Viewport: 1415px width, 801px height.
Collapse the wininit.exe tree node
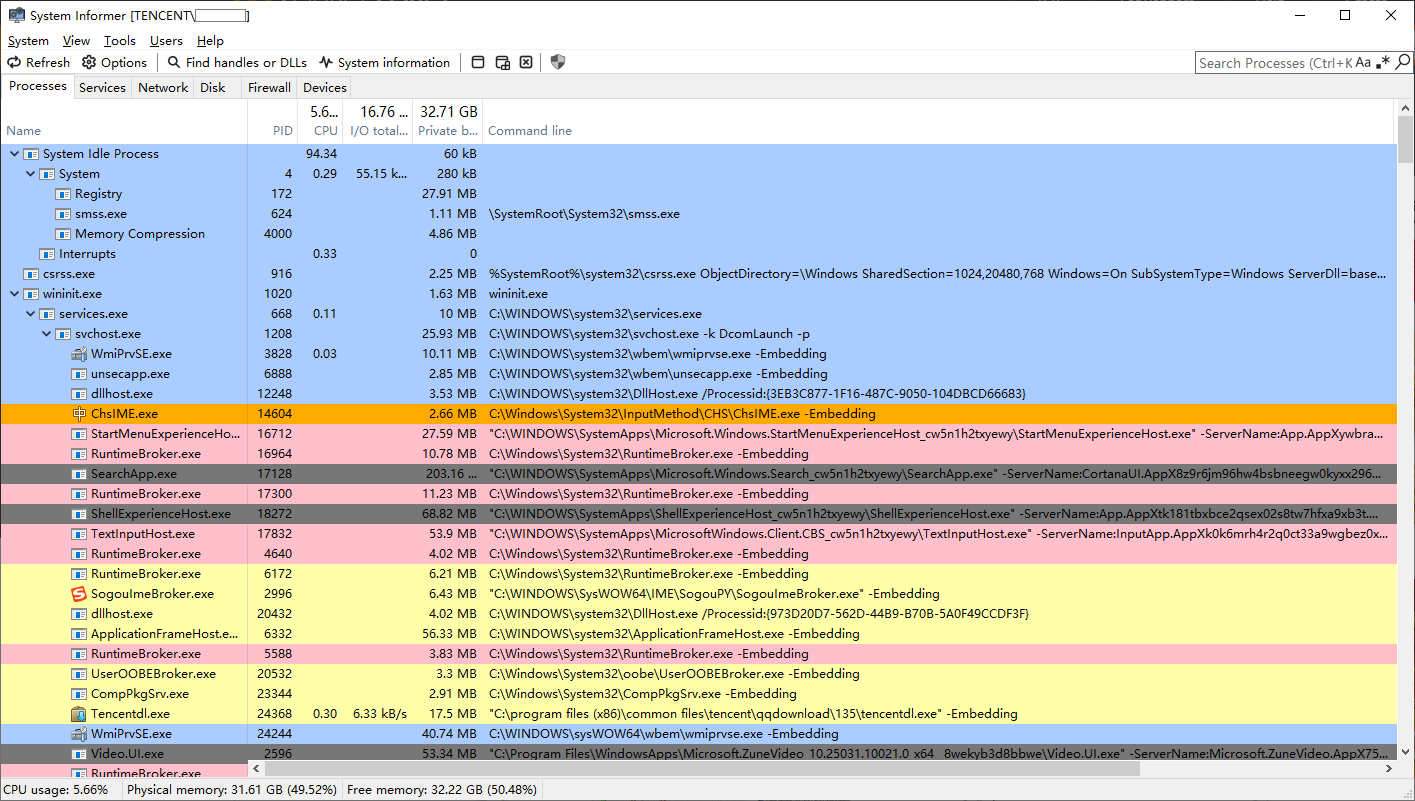pyautogui.click(x=14, y=294)
